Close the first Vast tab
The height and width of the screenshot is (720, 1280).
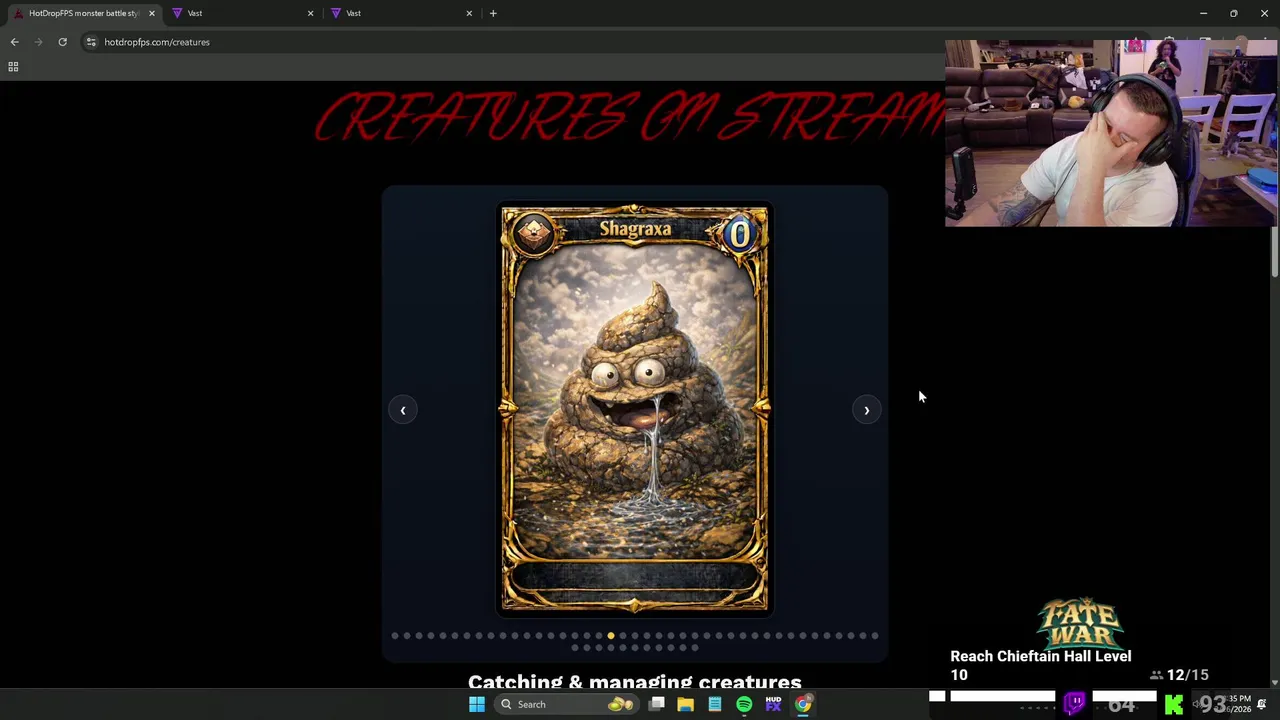[x=310, y=13]
